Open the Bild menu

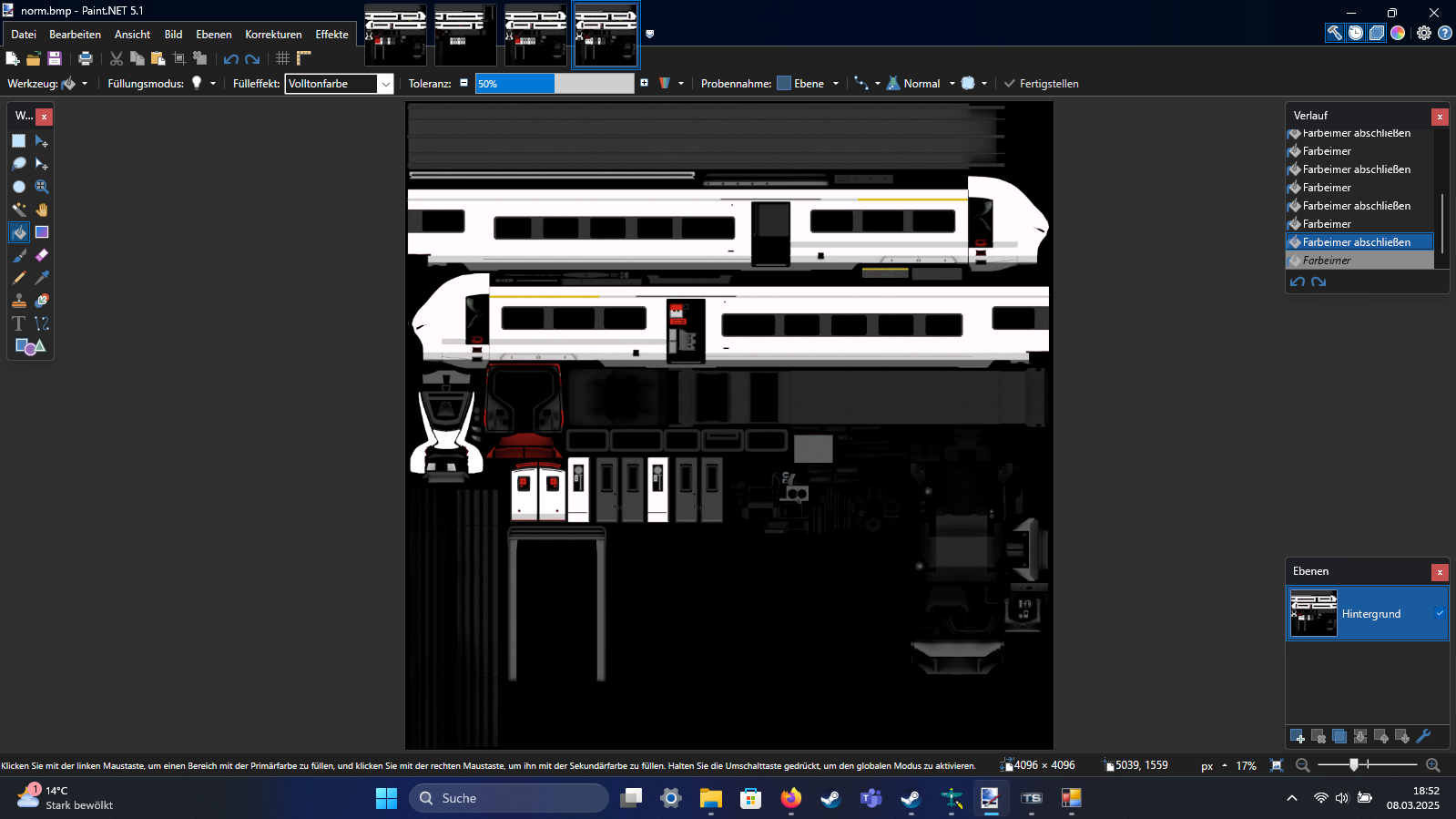click(173, 35)
